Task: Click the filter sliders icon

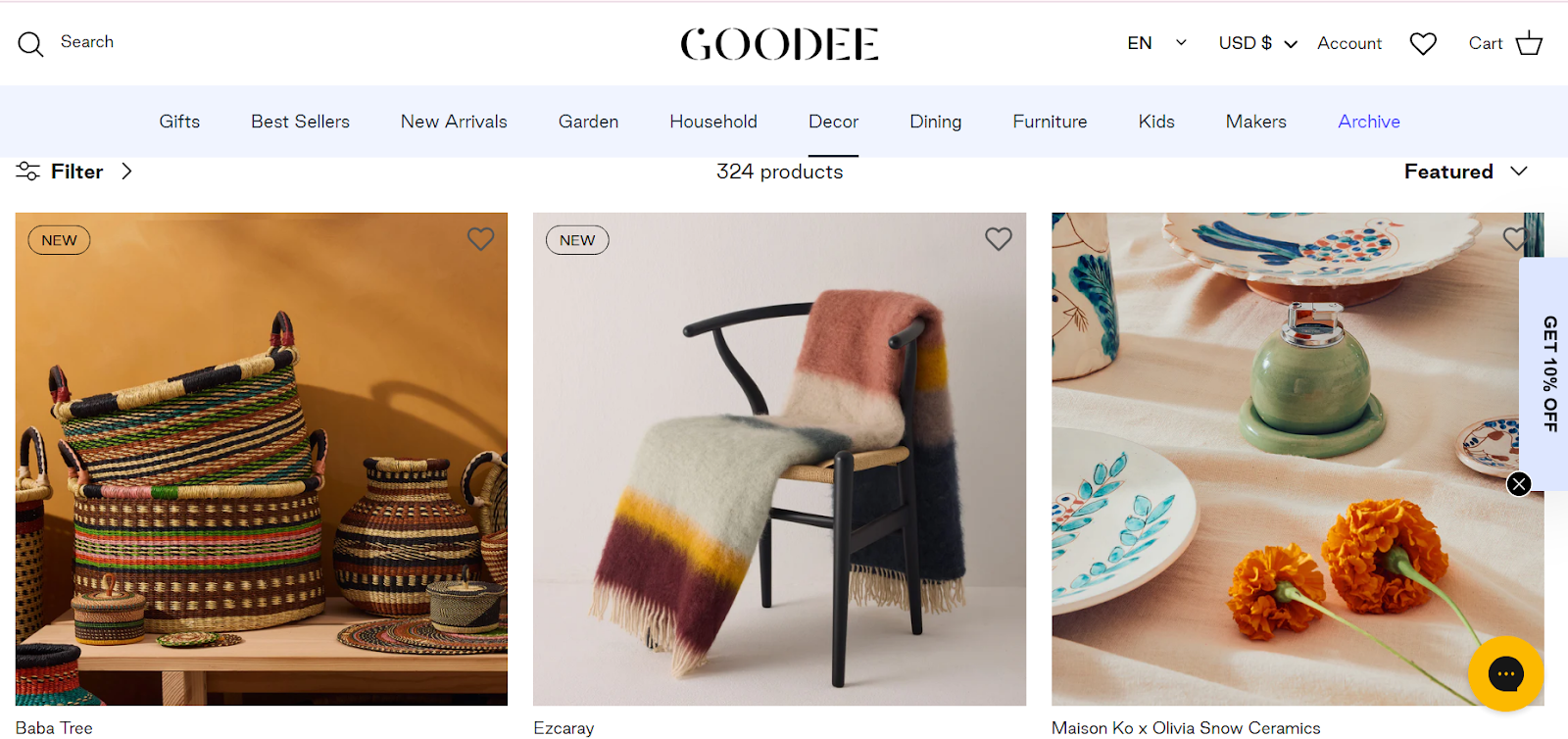Action: click(27, 172)
